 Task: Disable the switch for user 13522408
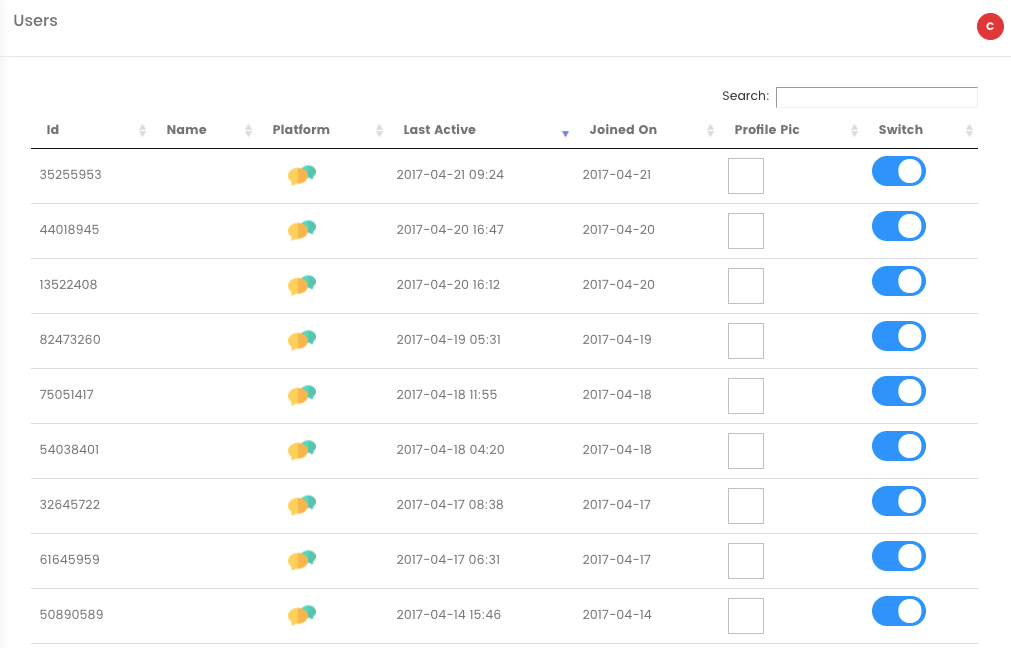click(x=898, y=282)
